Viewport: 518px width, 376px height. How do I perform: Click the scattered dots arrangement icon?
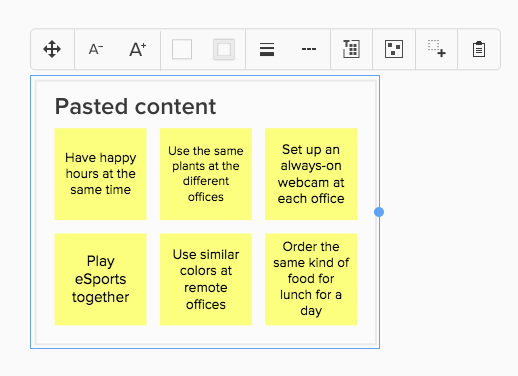[394, 49]
